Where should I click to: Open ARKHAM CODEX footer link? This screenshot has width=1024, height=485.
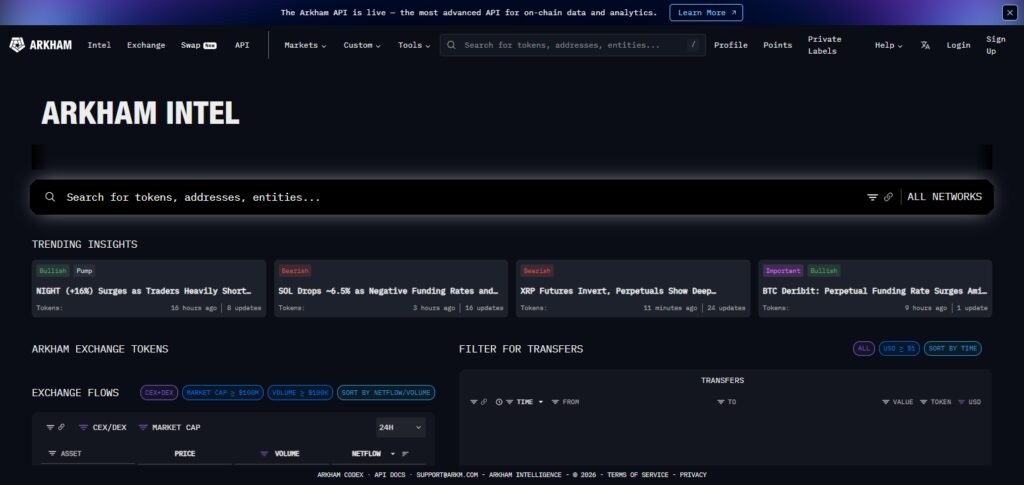pyautogui.click(x=342, y=475)
